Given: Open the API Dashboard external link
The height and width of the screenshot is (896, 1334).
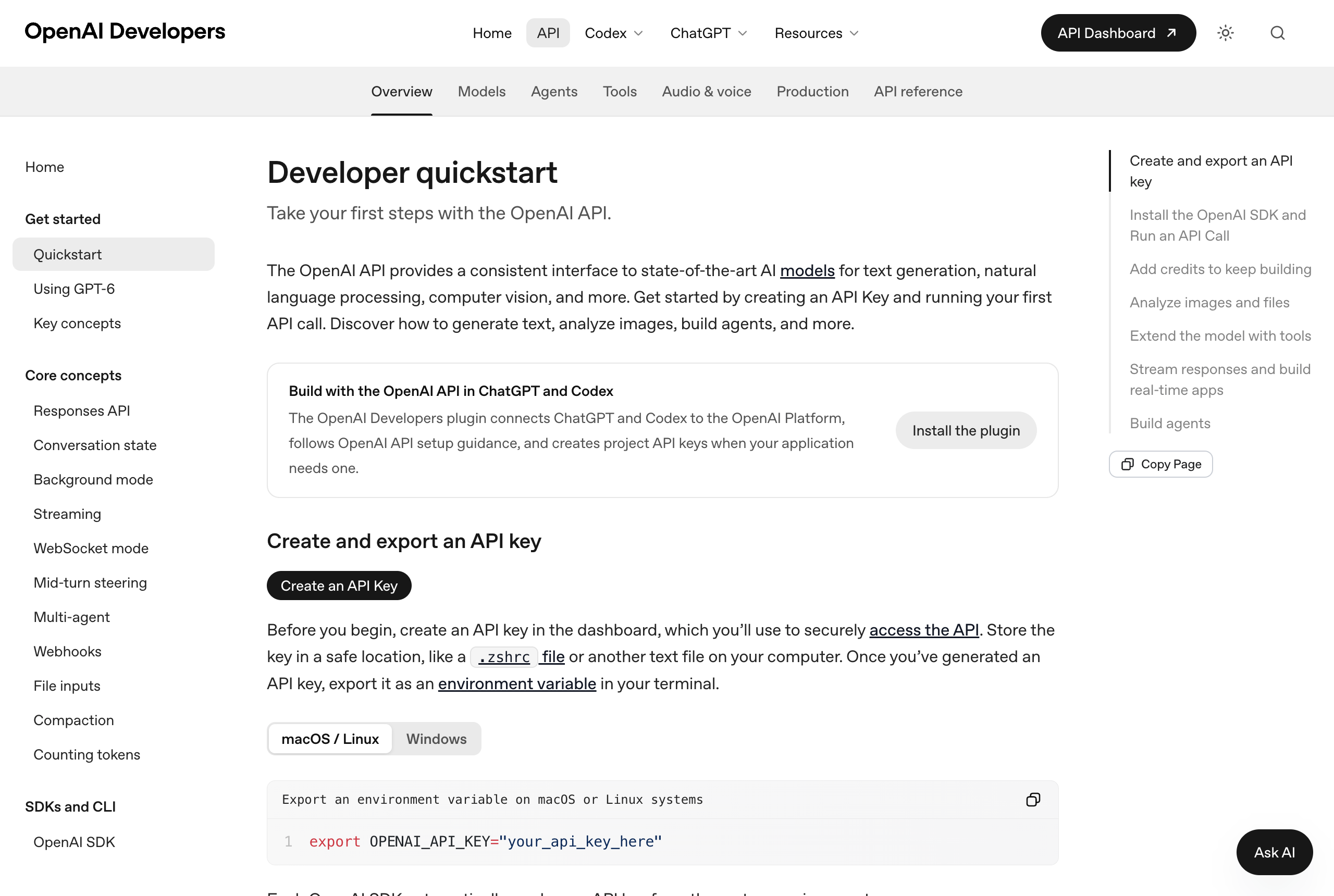Looking at the screenshot, I should coord(1118,33).
